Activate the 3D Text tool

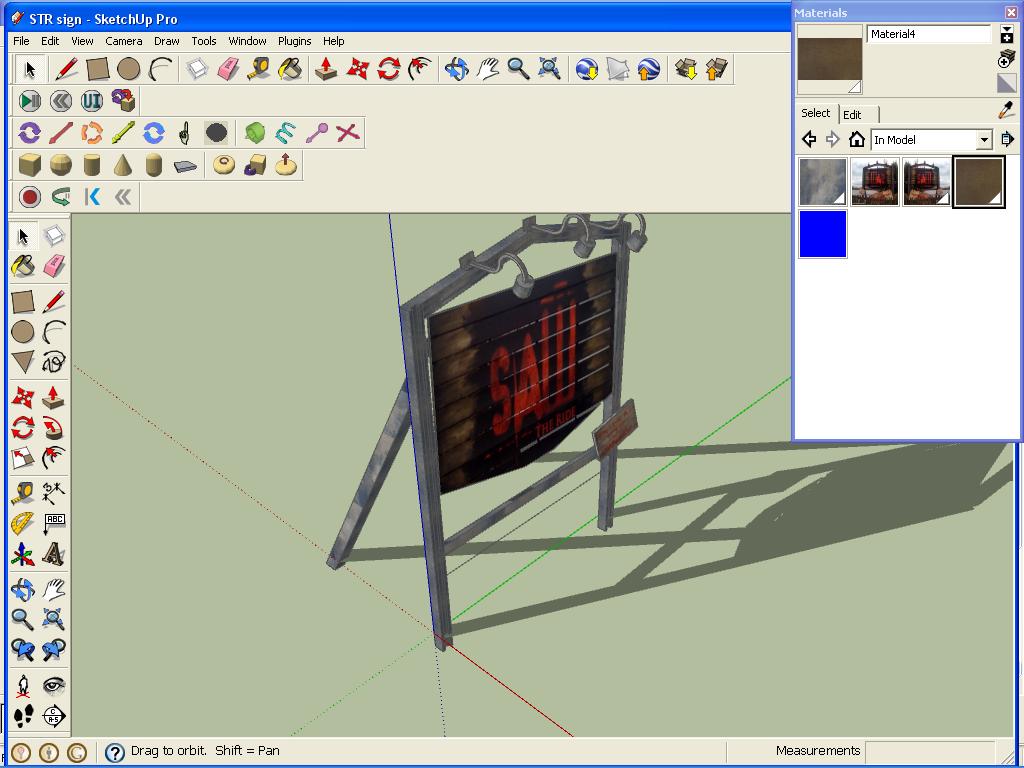[x=54, y=554]
